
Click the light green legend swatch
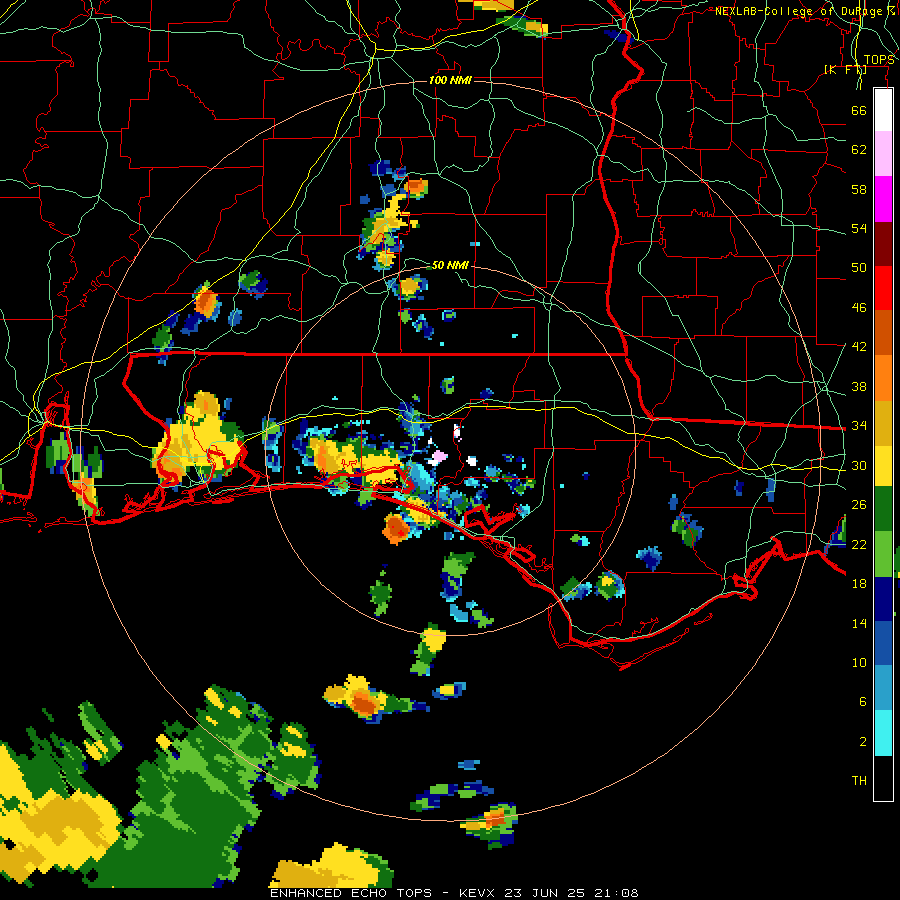tap(883, 554)
